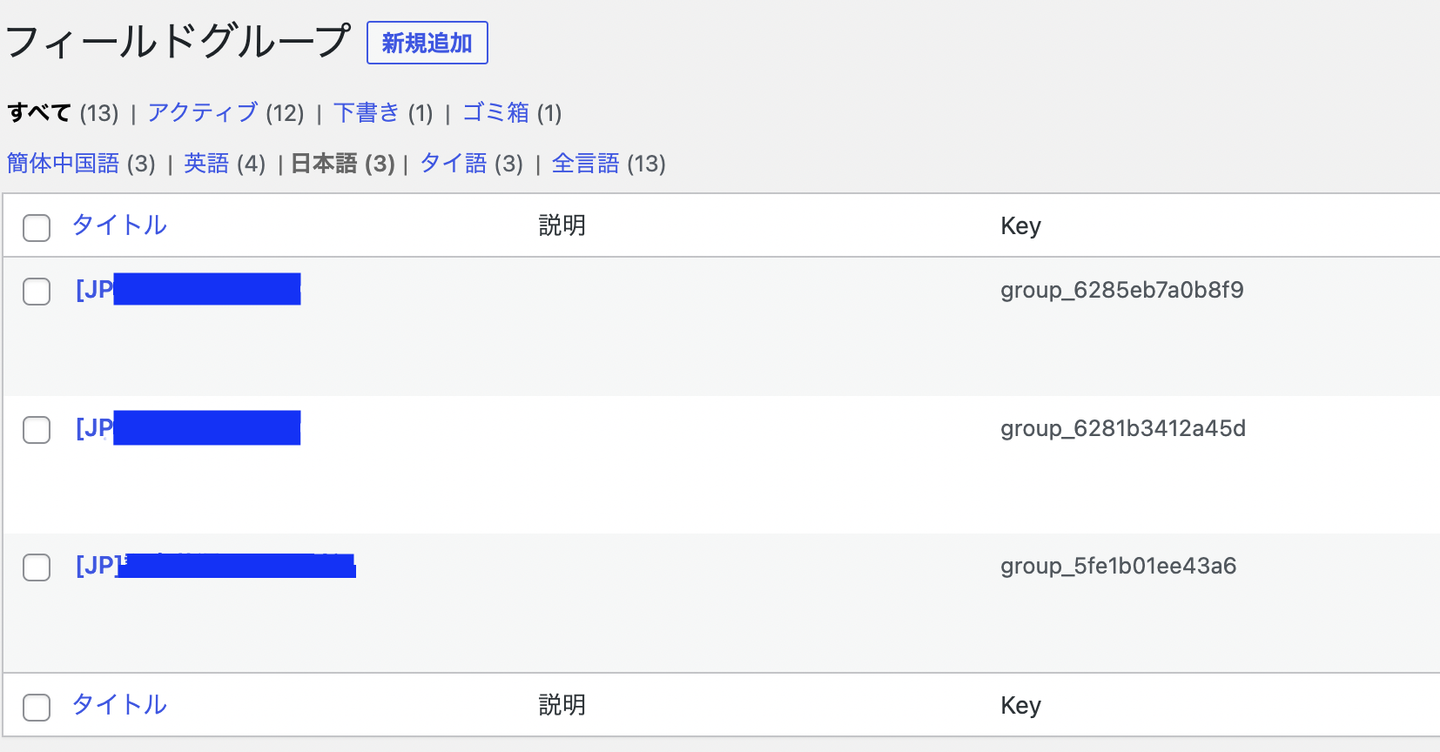Tick checkbox for row group_6281b3412a45d
1440x752 pixels.
37,430
